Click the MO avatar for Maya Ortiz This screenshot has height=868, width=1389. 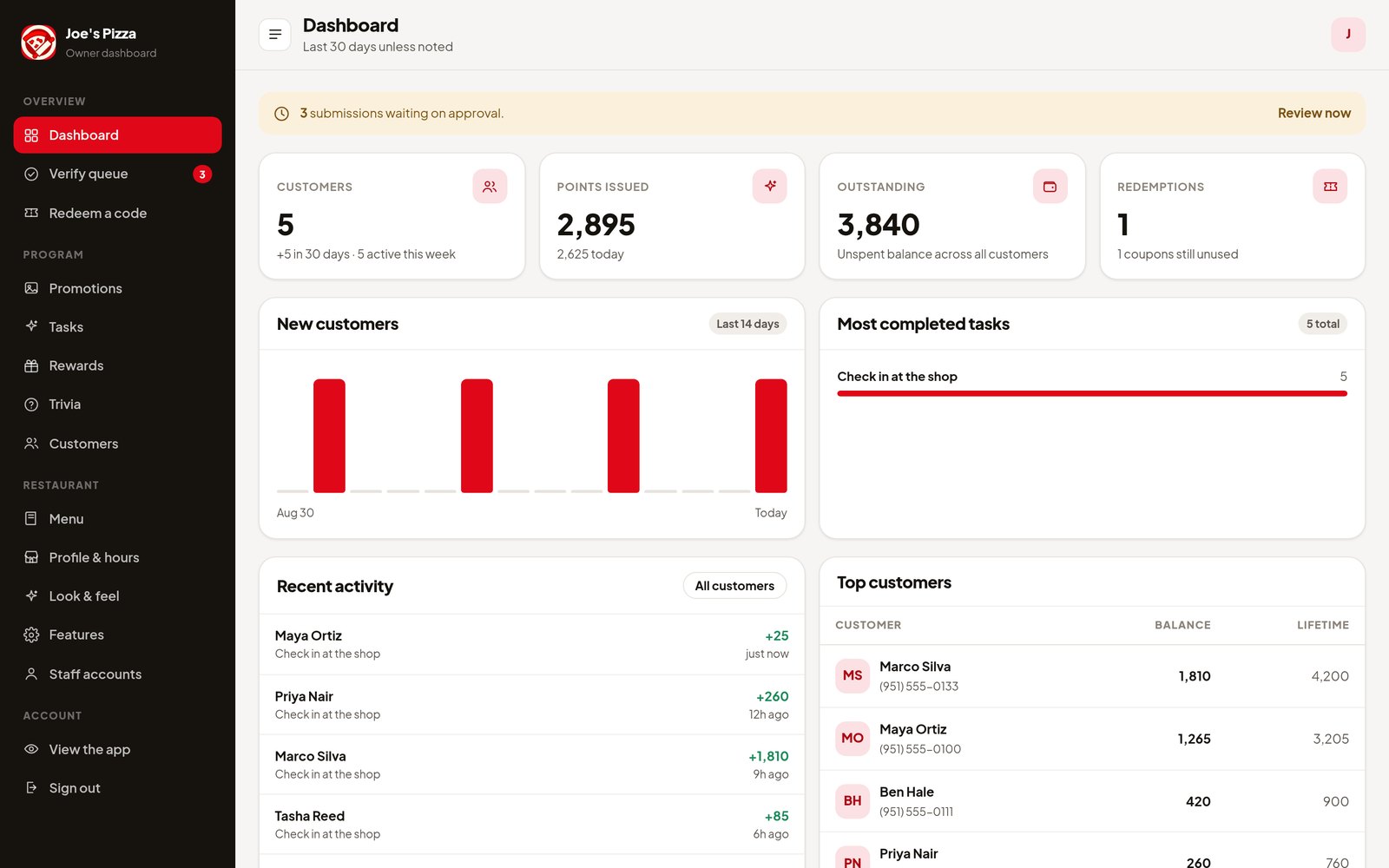point(852,738)
